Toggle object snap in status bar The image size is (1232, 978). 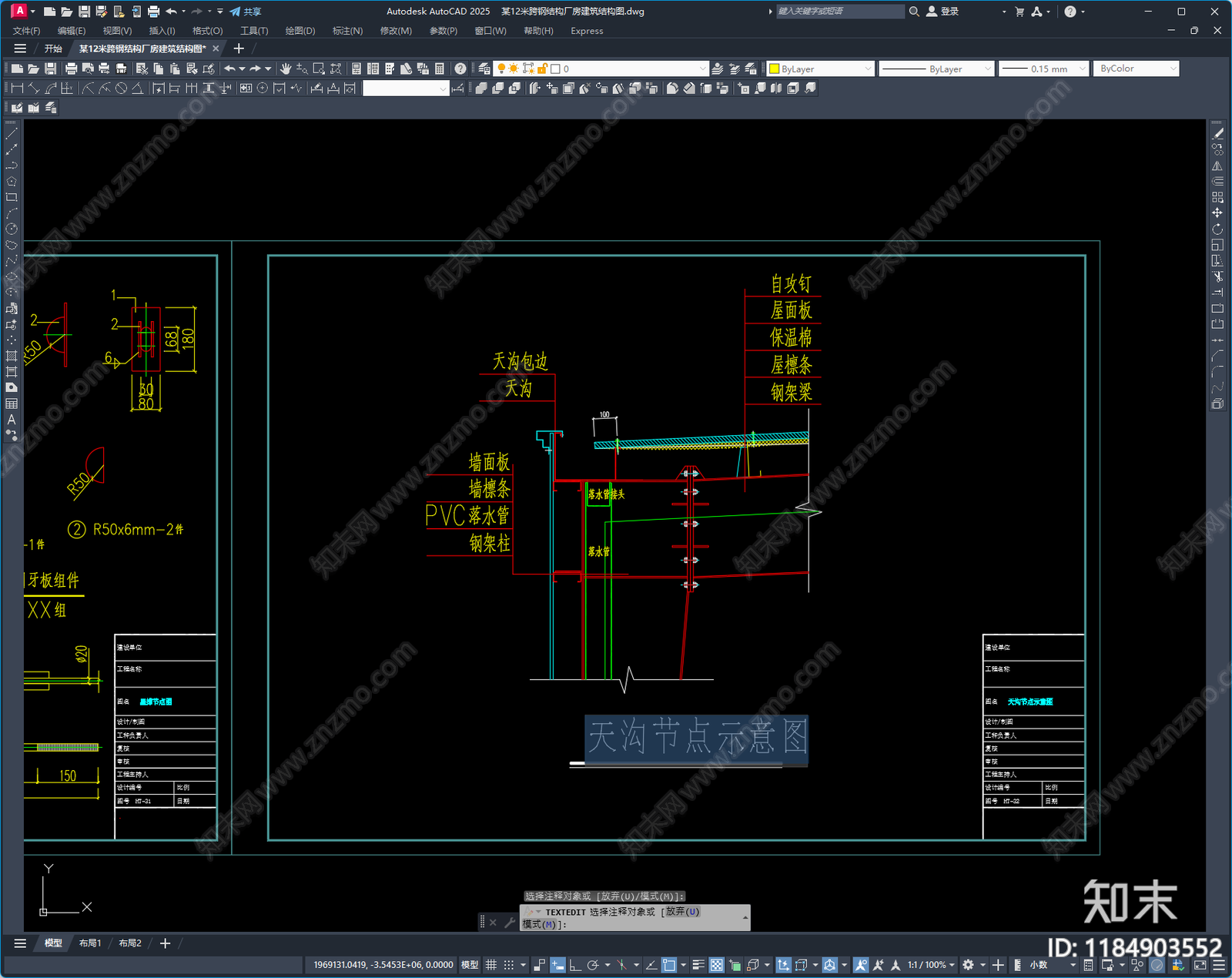[669, 965]
